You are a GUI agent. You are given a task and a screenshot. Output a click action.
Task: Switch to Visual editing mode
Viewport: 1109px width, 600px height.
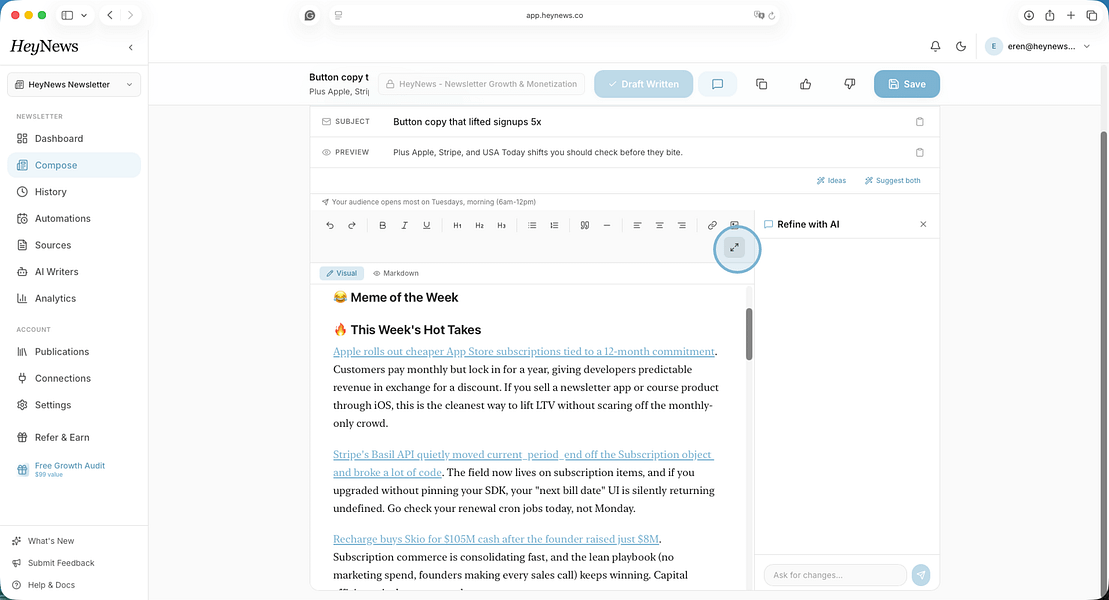[x=342, y=273]
